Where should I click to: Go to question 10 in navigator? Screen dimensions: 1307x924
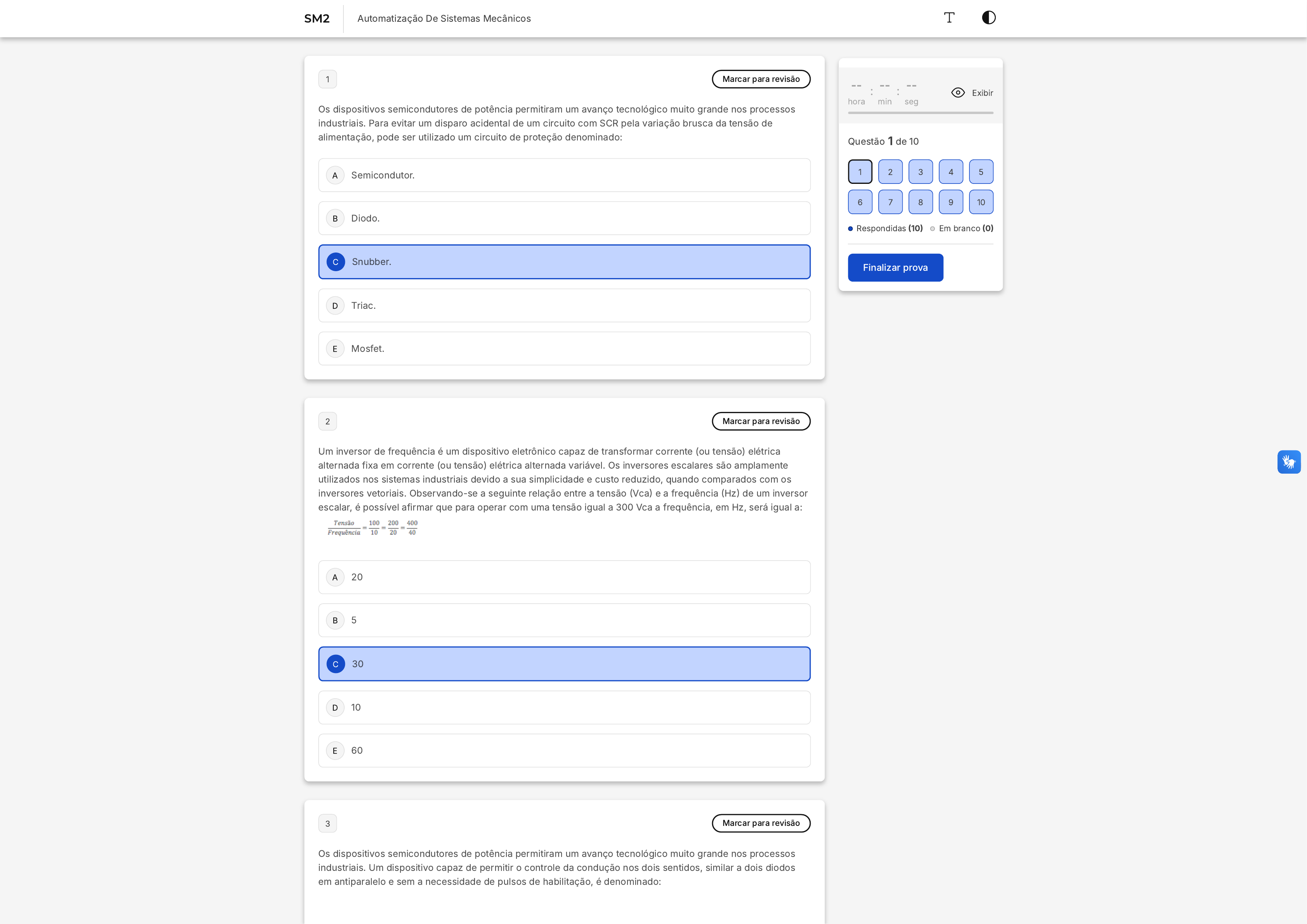981,202
